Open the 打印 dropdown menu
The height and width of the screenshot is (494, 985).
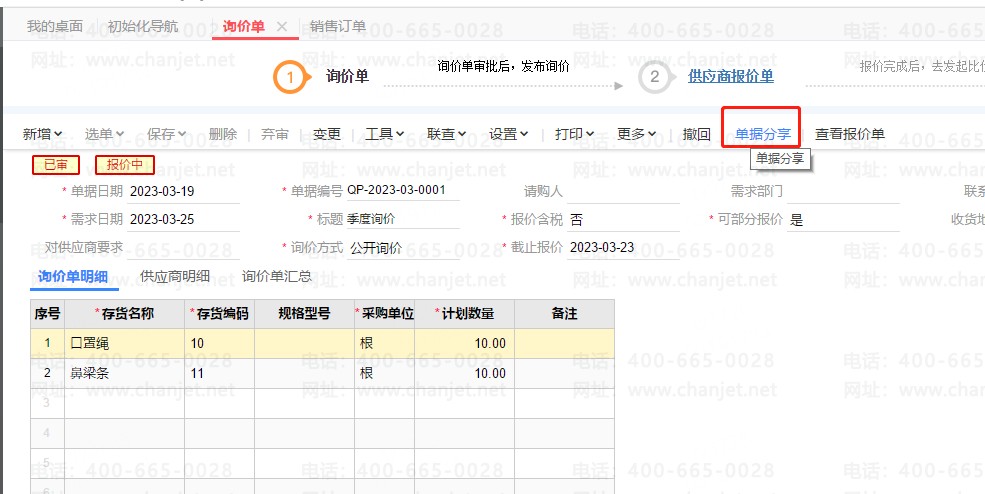575,134
